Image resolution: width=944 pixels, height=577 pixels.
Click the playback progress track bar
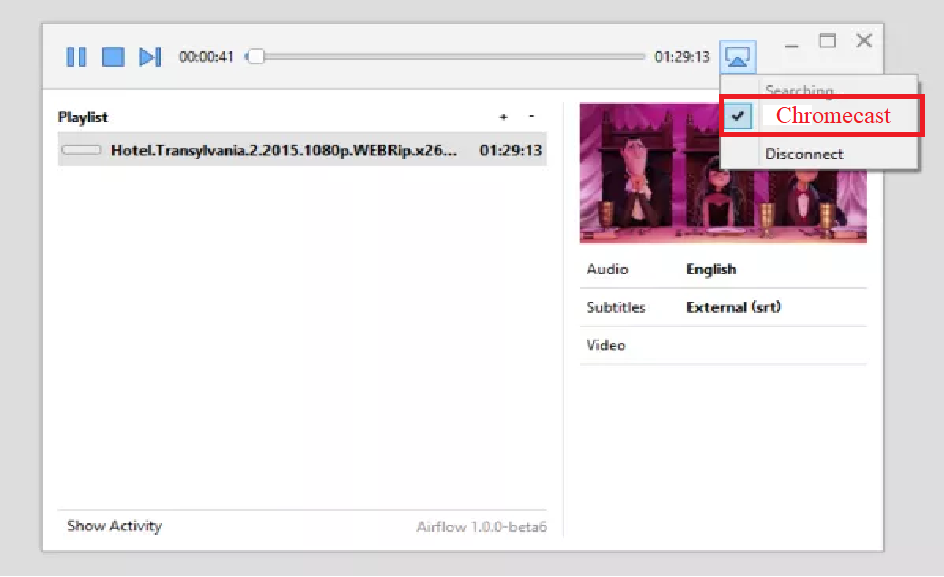[x=446, y=57]
